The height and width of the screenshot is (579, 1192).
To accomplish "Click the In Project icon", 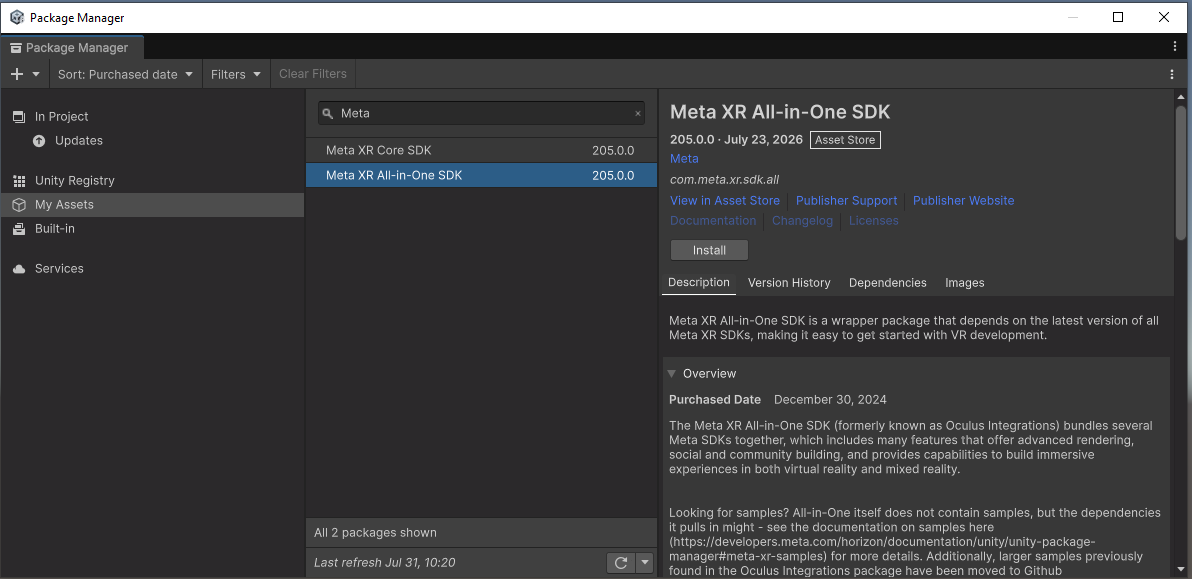I will [19, 116].
